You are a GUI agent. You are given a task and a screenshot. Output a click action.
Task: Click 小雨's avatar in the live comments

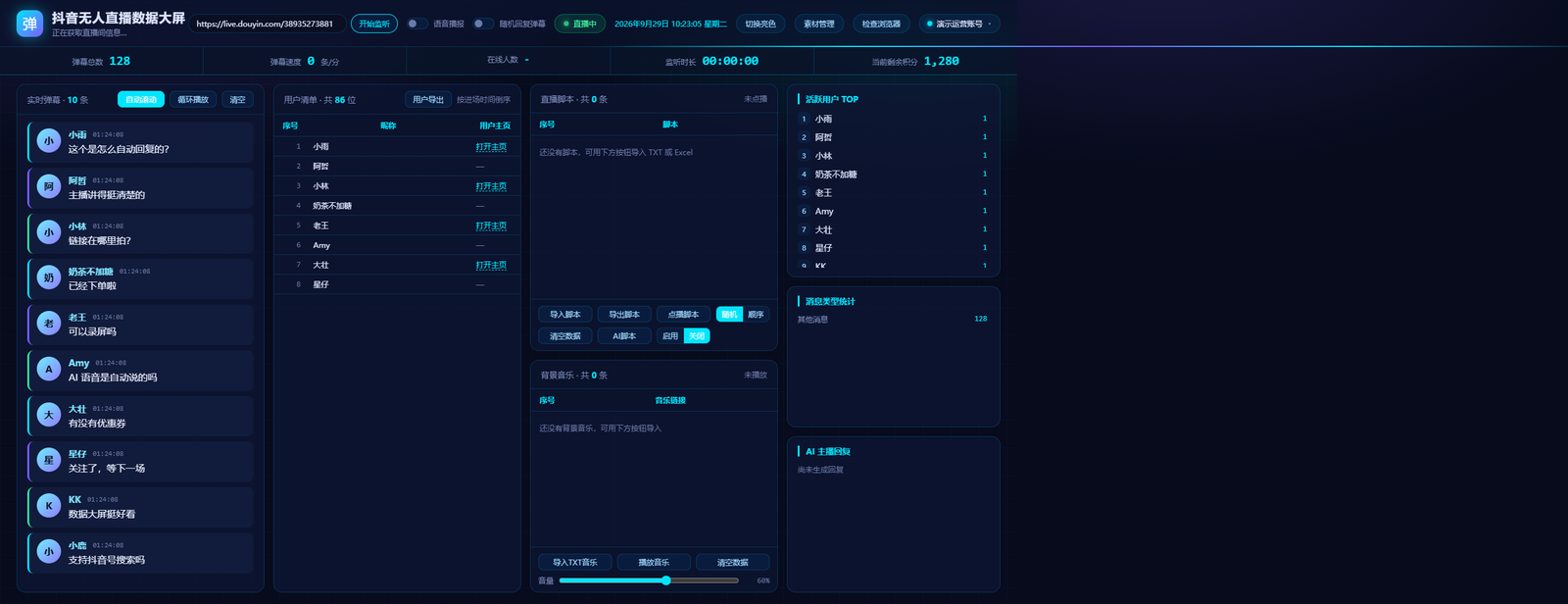(x=49, y=141)
